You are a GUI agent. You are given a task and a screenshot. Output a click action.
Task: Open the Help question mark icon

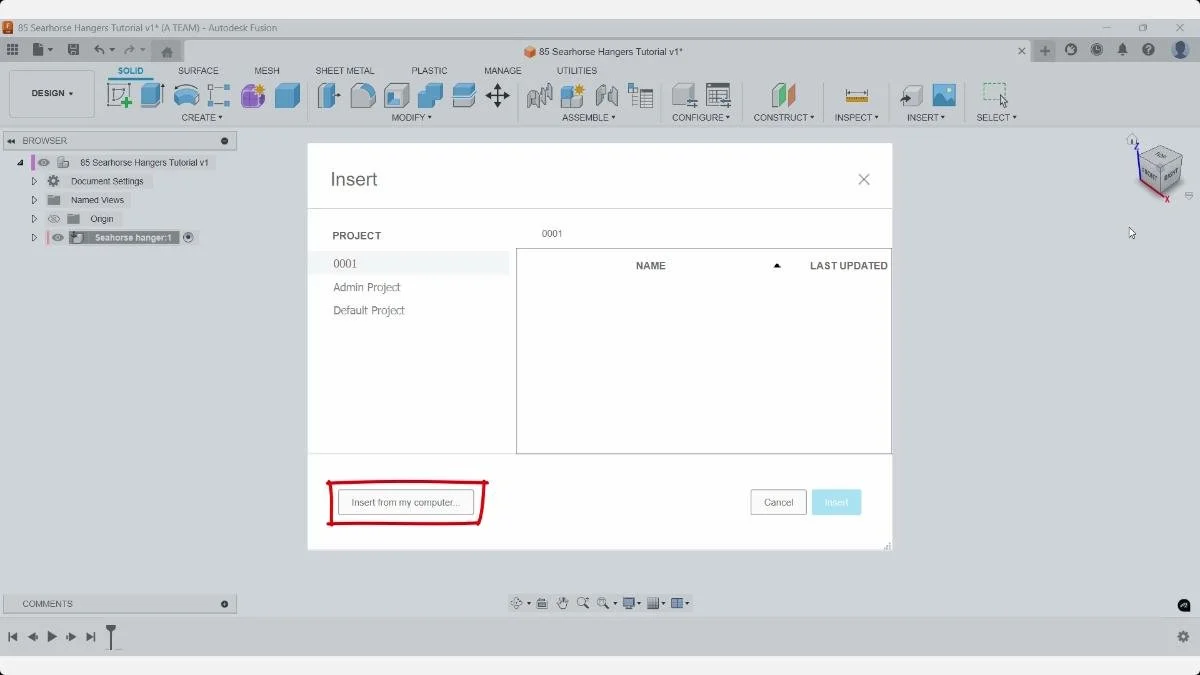[x=1149, y=50]
